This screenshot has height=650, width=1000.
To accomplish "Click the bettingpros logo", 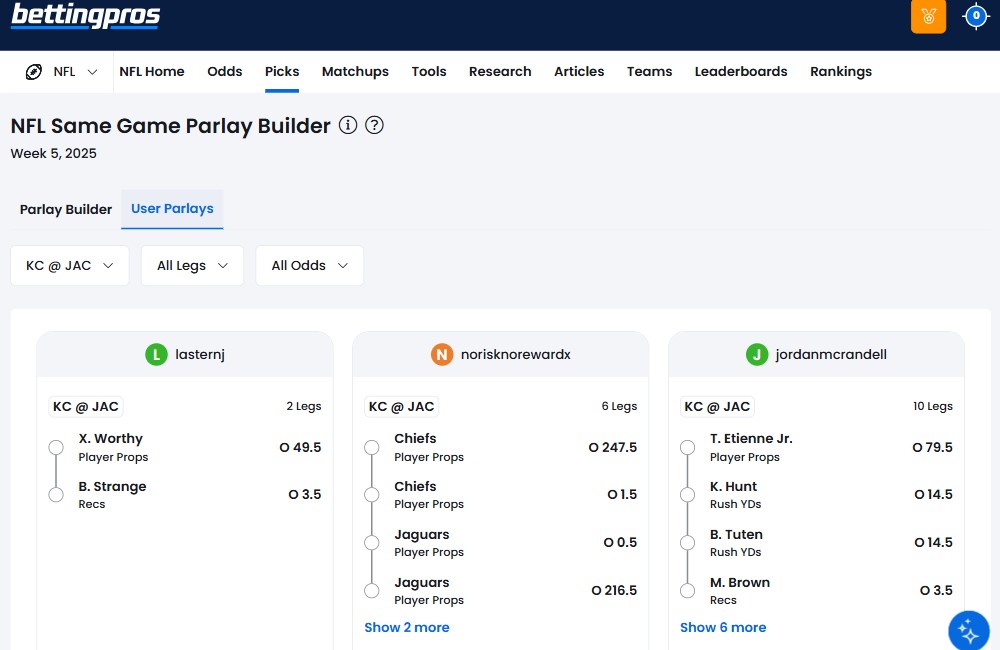I will [85, 16].
